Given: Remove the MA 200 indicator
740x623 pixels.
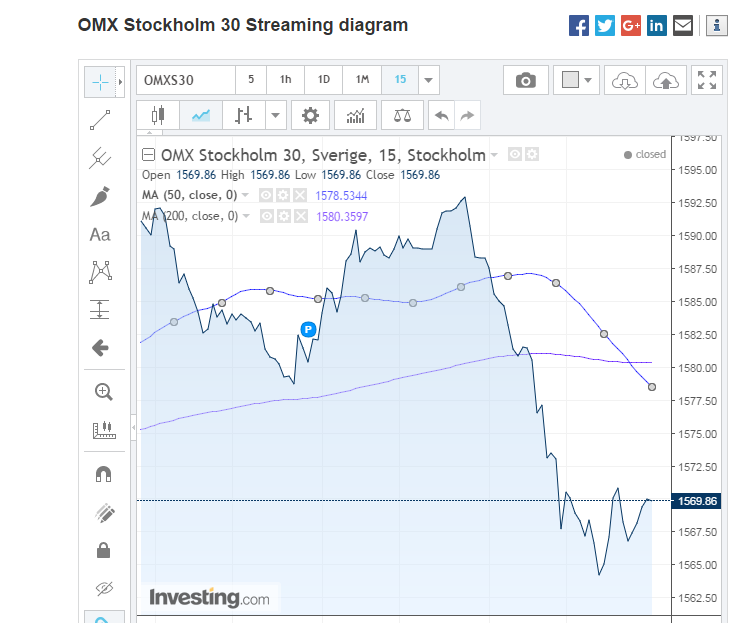Looking at the screenshot, I should tap(301, 216).
